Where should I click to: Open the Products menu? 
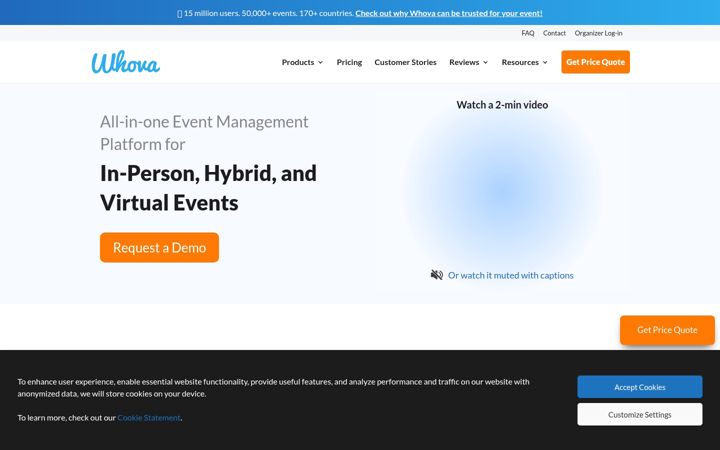click(298, 62)
